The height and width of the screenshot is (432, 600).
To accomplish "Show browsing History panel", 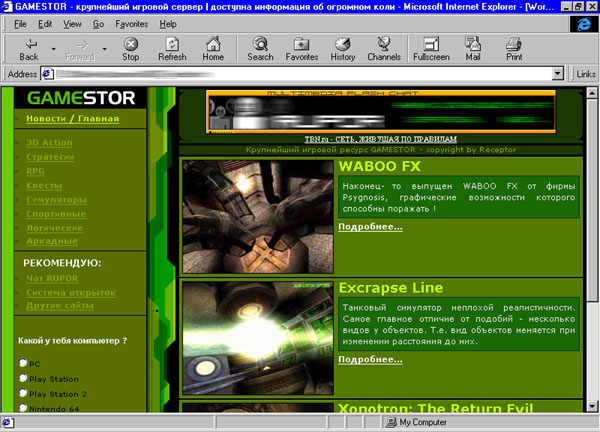I will click(343, 49).
